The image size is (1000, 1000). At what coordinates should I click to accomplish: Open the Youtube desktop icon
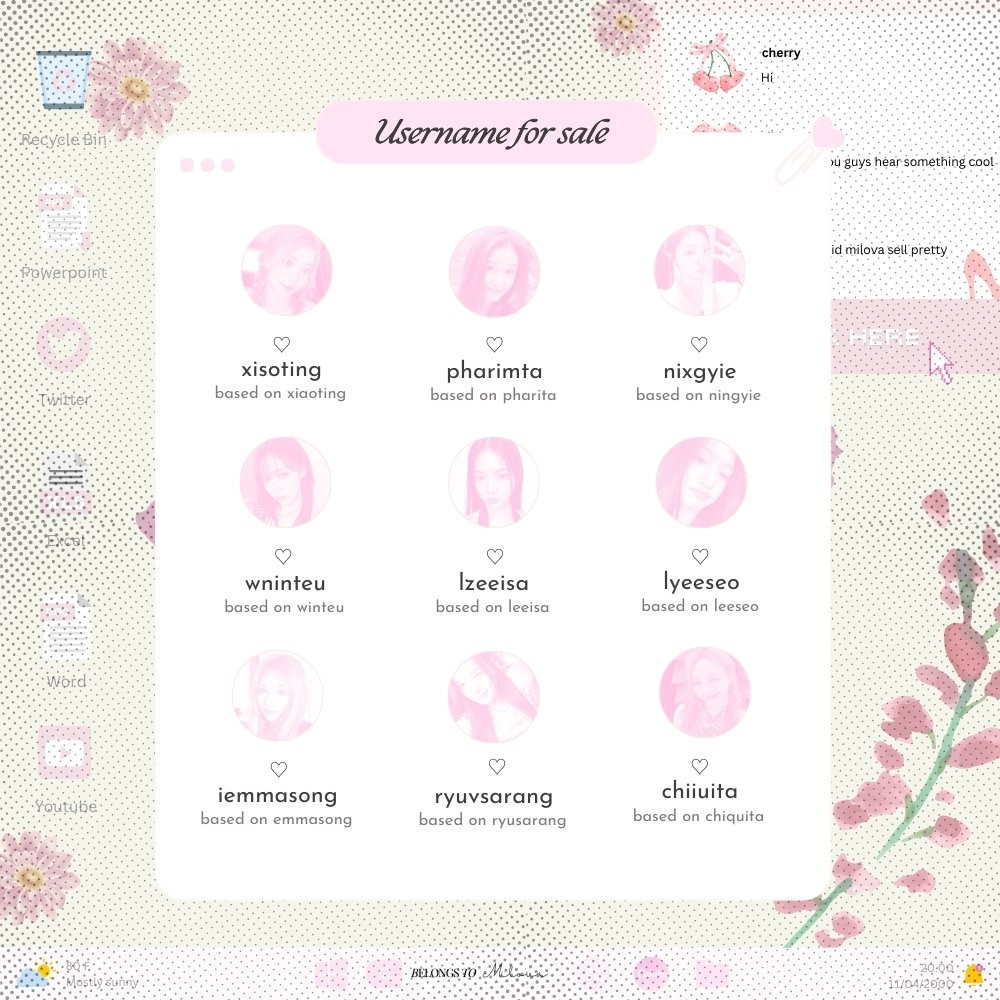coord(64,753)
